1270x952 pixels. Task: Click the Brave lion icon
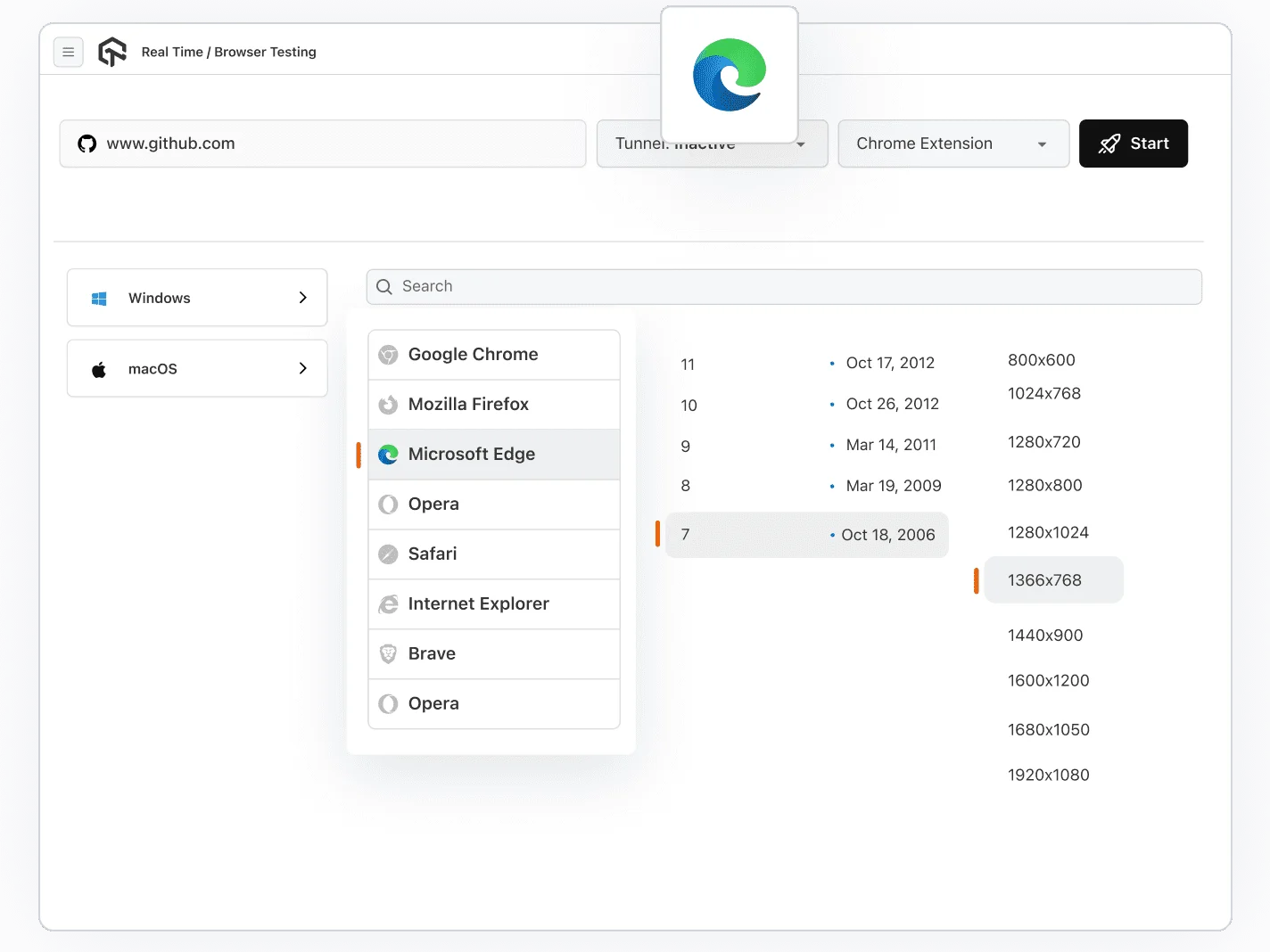tap(388, 654)
